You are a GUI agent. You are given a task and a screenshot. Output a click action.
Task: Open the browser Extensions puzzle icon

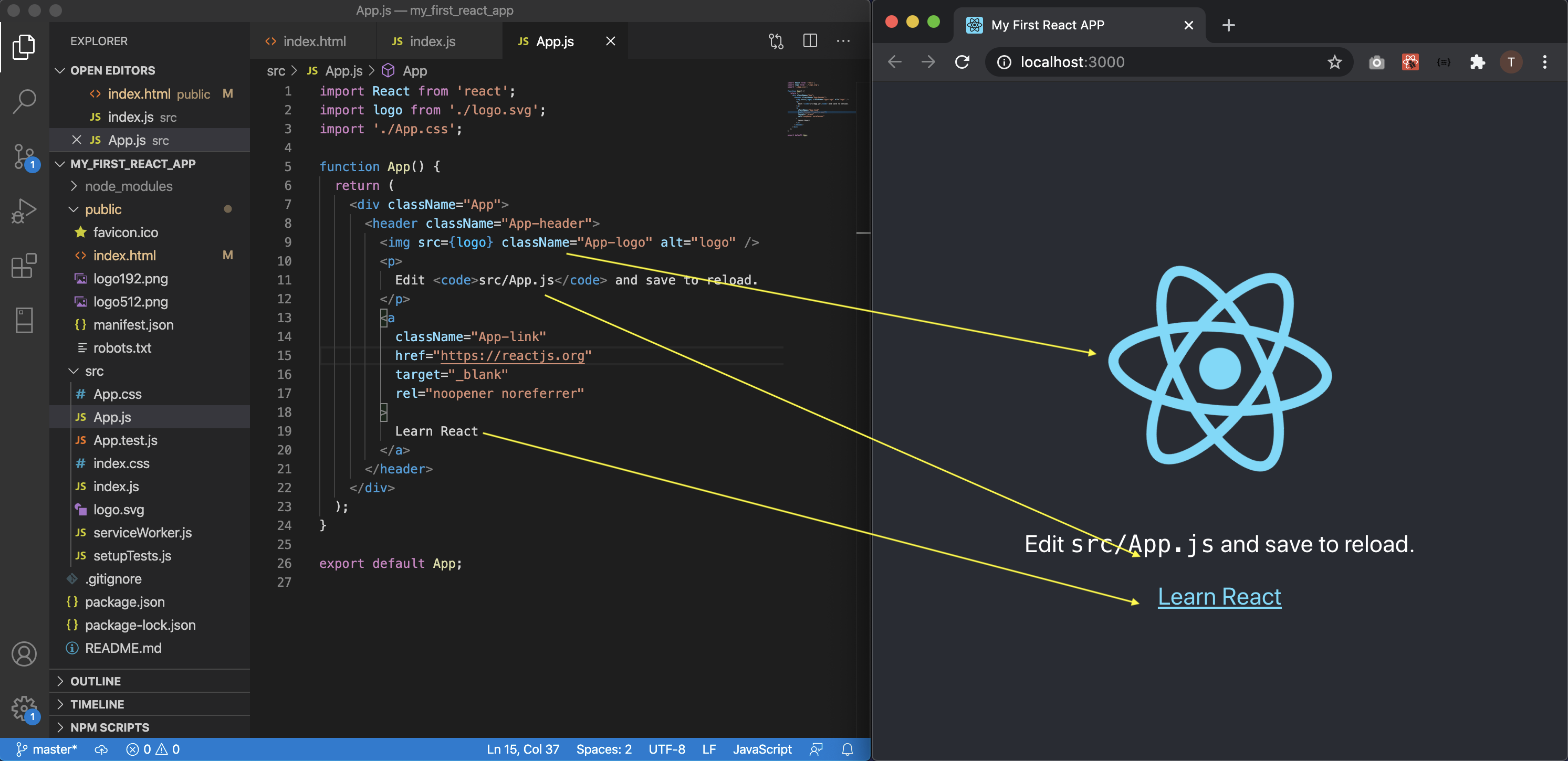point(1477,62)
